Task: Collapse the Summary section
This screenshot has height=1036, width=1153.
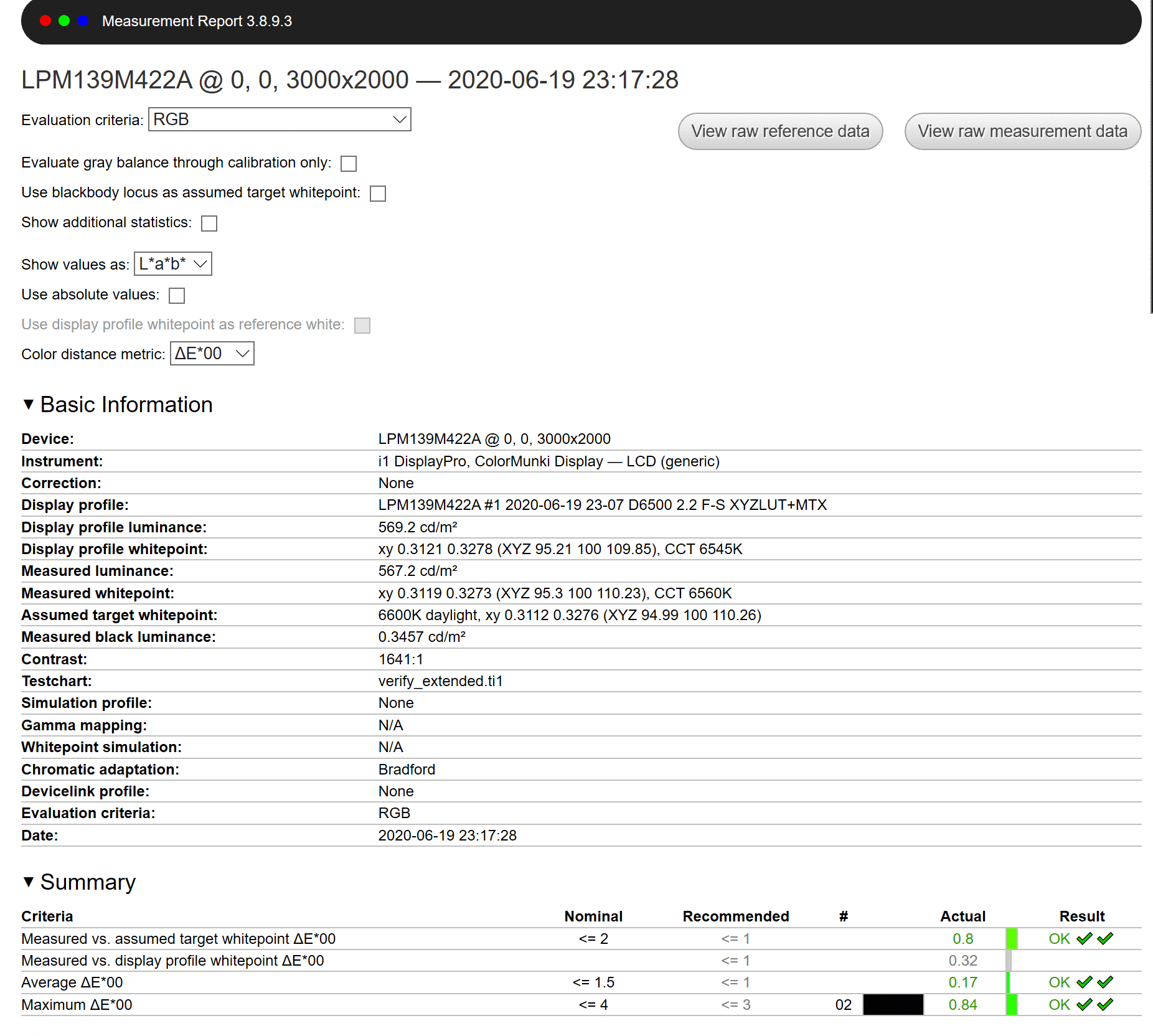Action: 29,882
